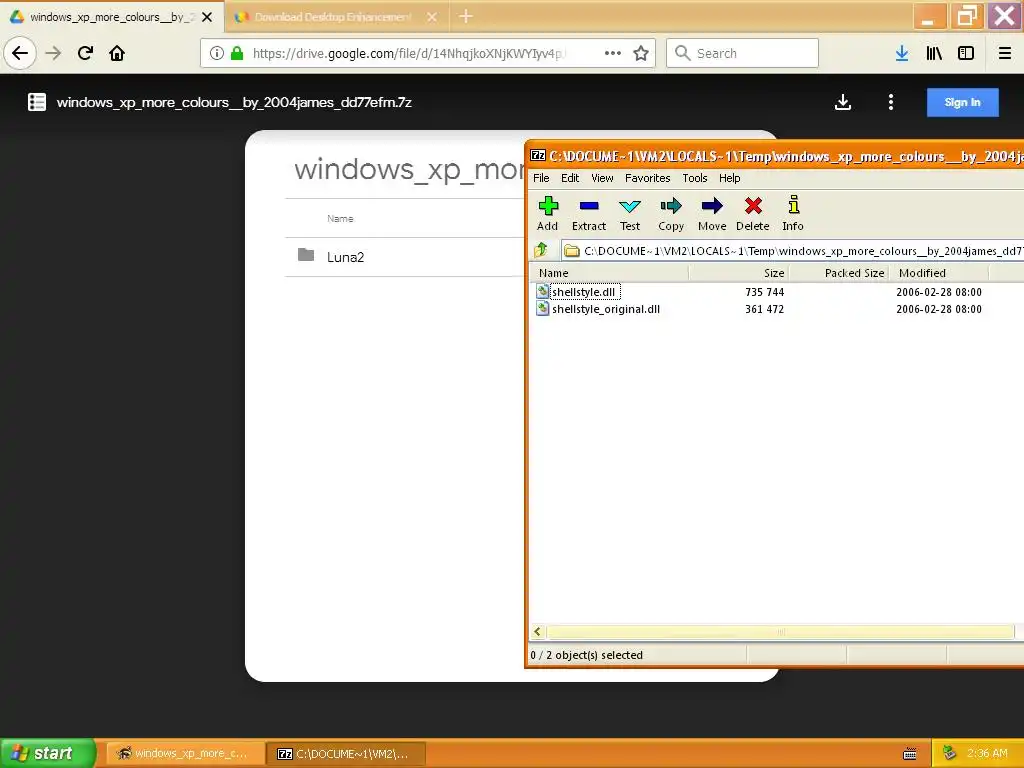Choose the Move tool in 7-Zip
Image resolution: width=1024 pixels, height=768 pixels.
tap(712, 214)
